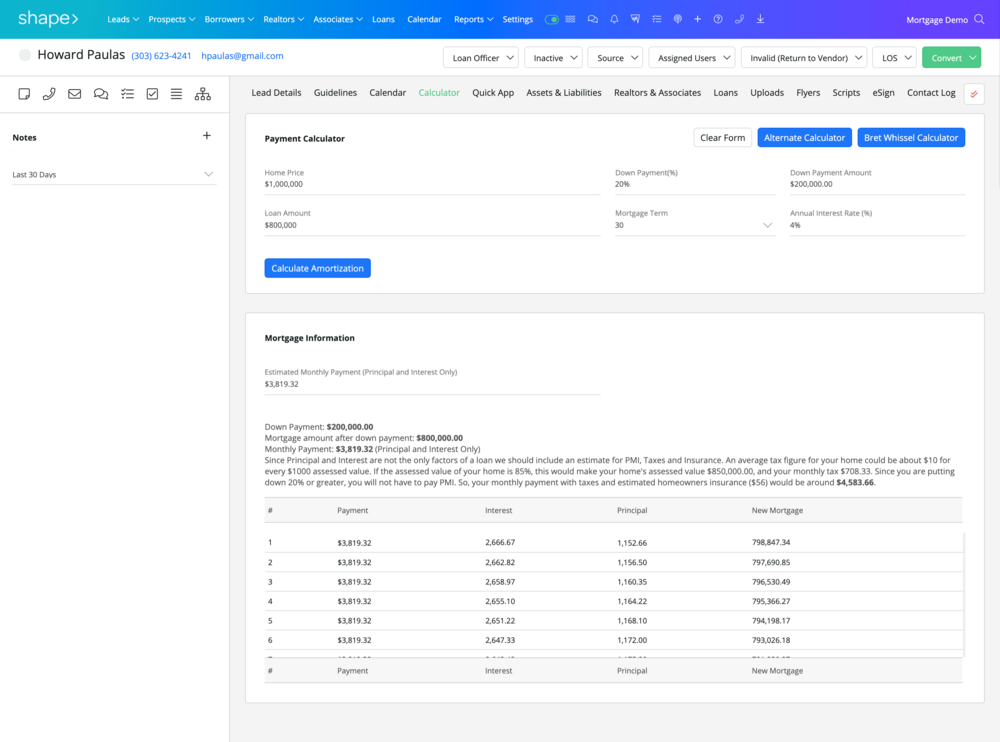The image size is (1000, 742).
Task: Open the sidebar chat bubbles icon
Action: pos(101,94)
